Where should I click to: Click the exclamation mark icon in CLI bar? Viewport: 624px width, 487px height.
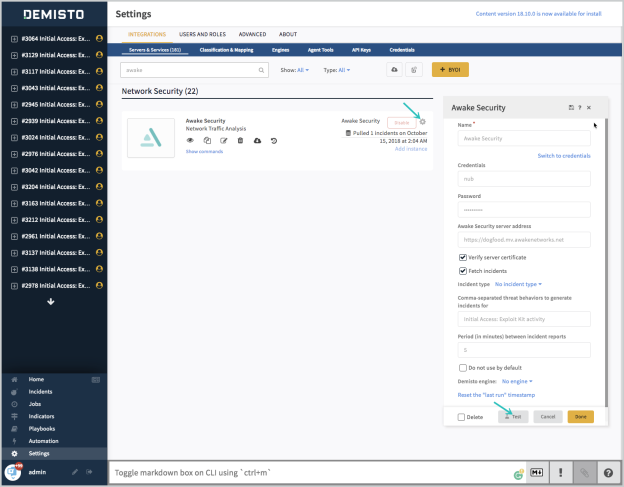point(561,473)
